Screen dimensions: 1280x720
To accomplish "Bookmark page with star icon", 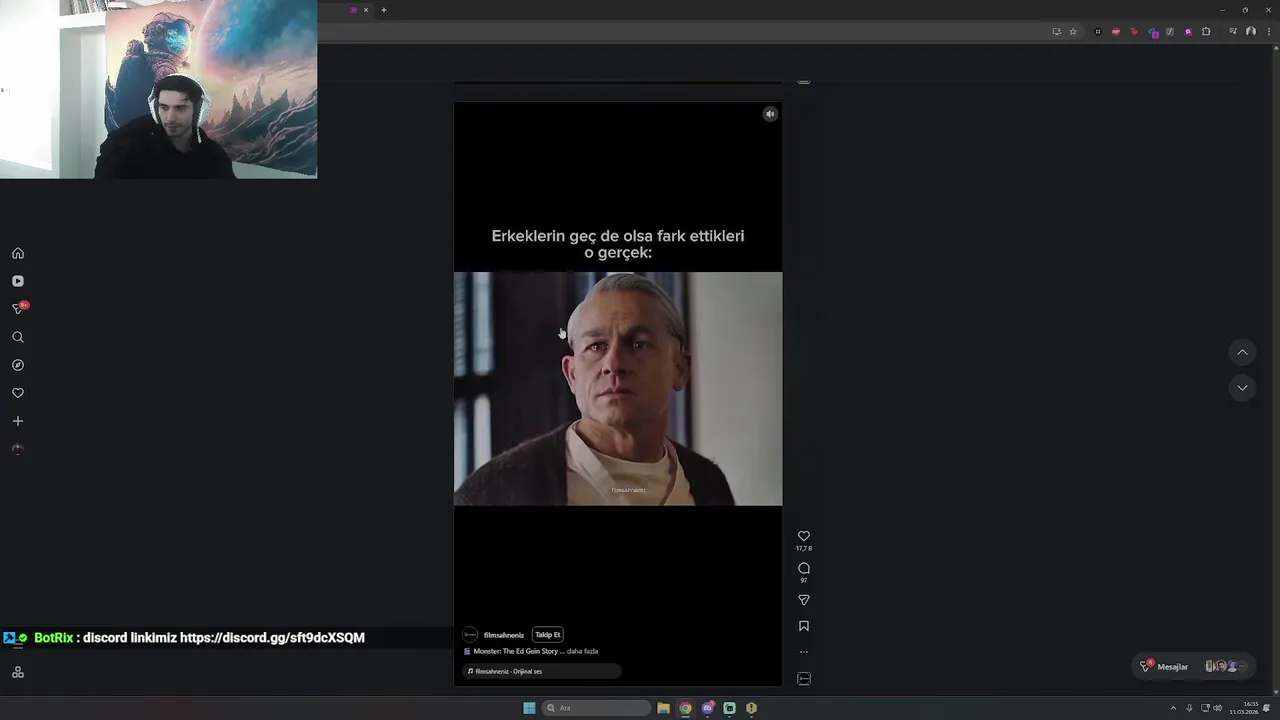I will (x=1073, y=32).
